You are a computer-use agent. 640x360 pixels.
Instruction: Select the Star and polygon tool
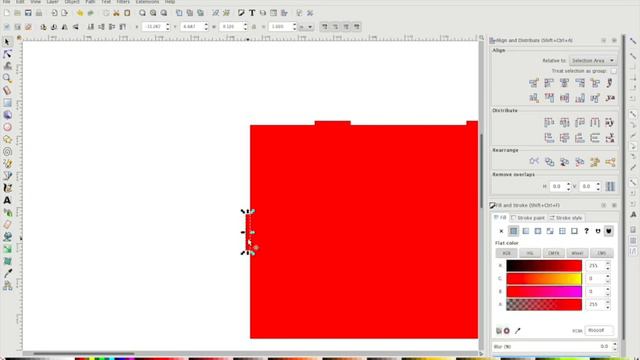[x=7, y=139]
